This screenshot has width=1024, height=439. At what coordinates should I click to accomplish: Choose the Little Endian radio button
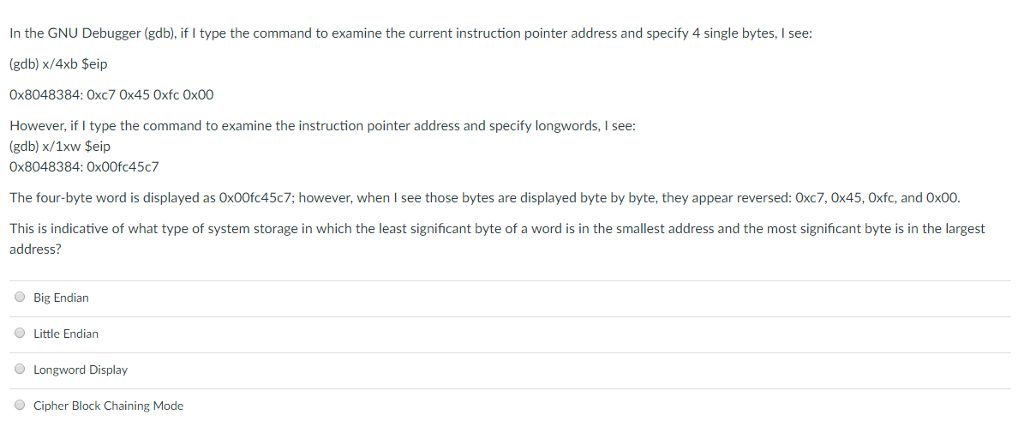(x=20, y=333)
